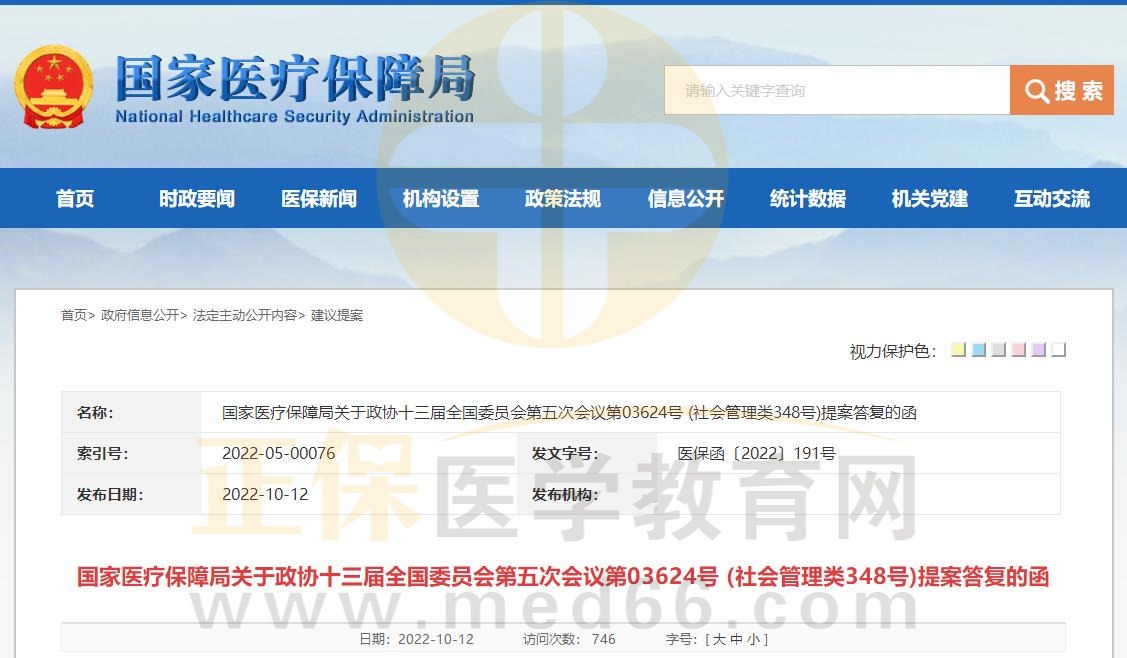Select the purple eye-protection color swatch

point(1038,350)
